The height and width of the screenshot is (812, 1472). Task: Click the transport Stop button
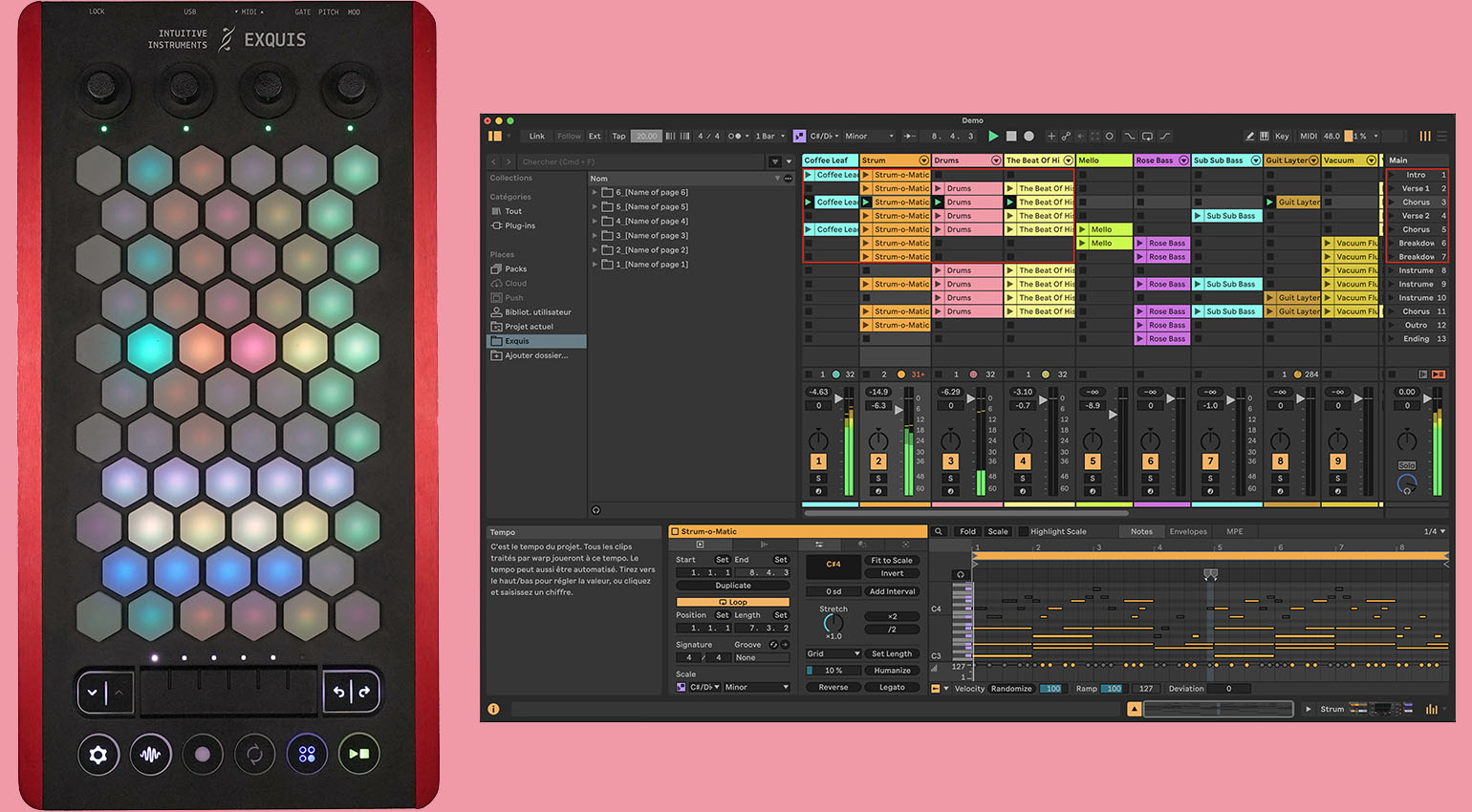tap(1011, 137)
